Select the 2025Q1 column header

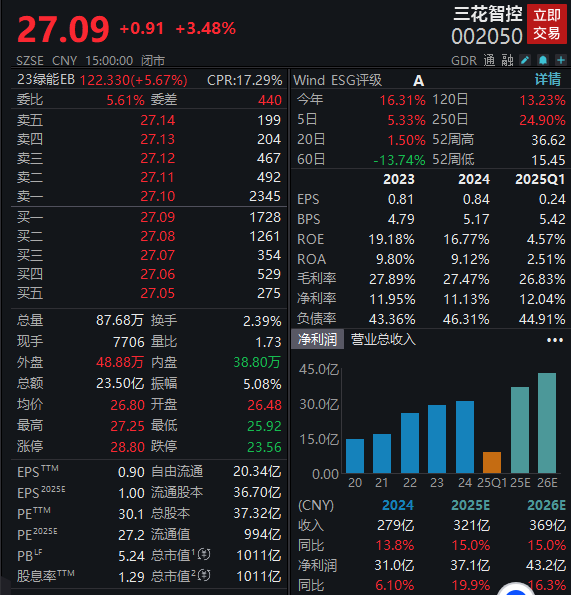(x=540, y=179)
